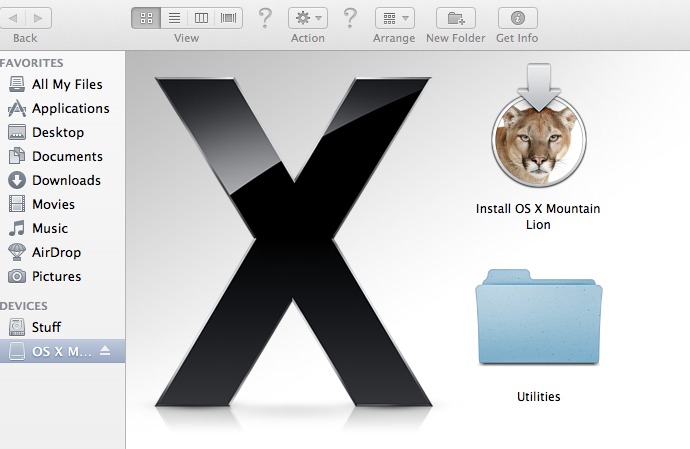Viewport: 690px width, 449px height.
Task: Create a New Folder from toolbar
Action: [455, 18]
